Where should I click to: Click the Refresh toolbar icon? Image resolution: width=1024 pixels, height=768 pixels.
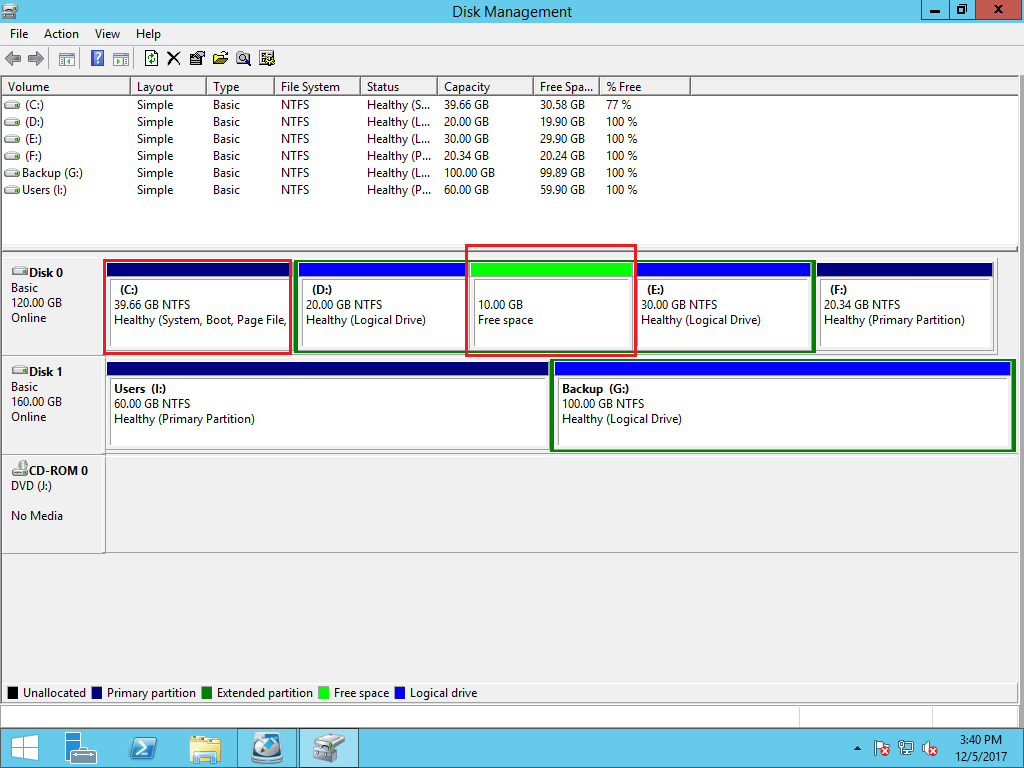pyautogui.click(x=151, y=59)
